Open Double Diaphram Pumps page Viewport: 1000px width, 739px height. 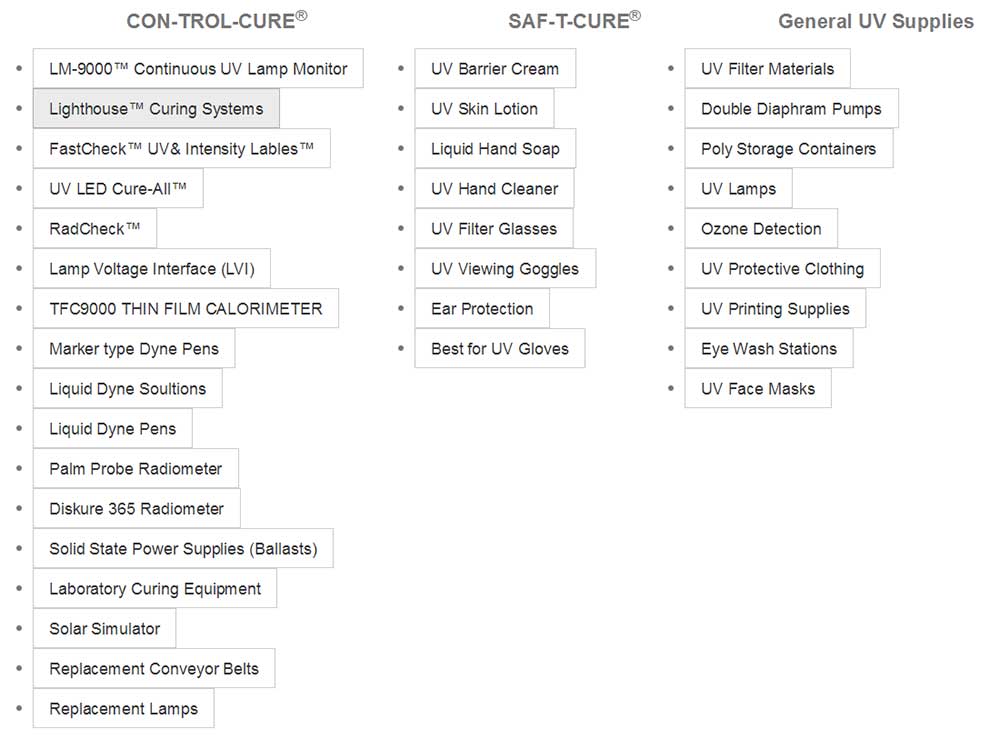791,108
